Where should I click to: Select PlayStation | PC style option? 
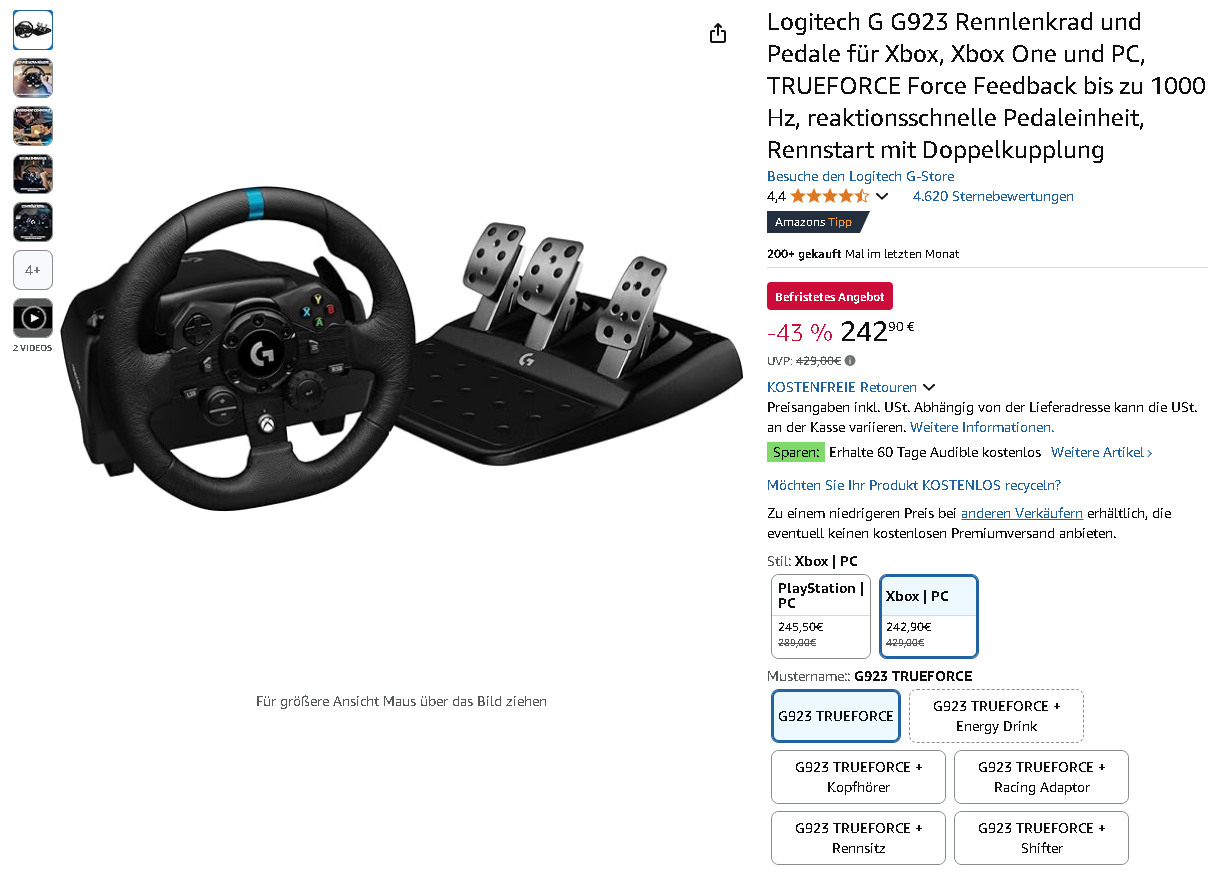tap(821, 616)
